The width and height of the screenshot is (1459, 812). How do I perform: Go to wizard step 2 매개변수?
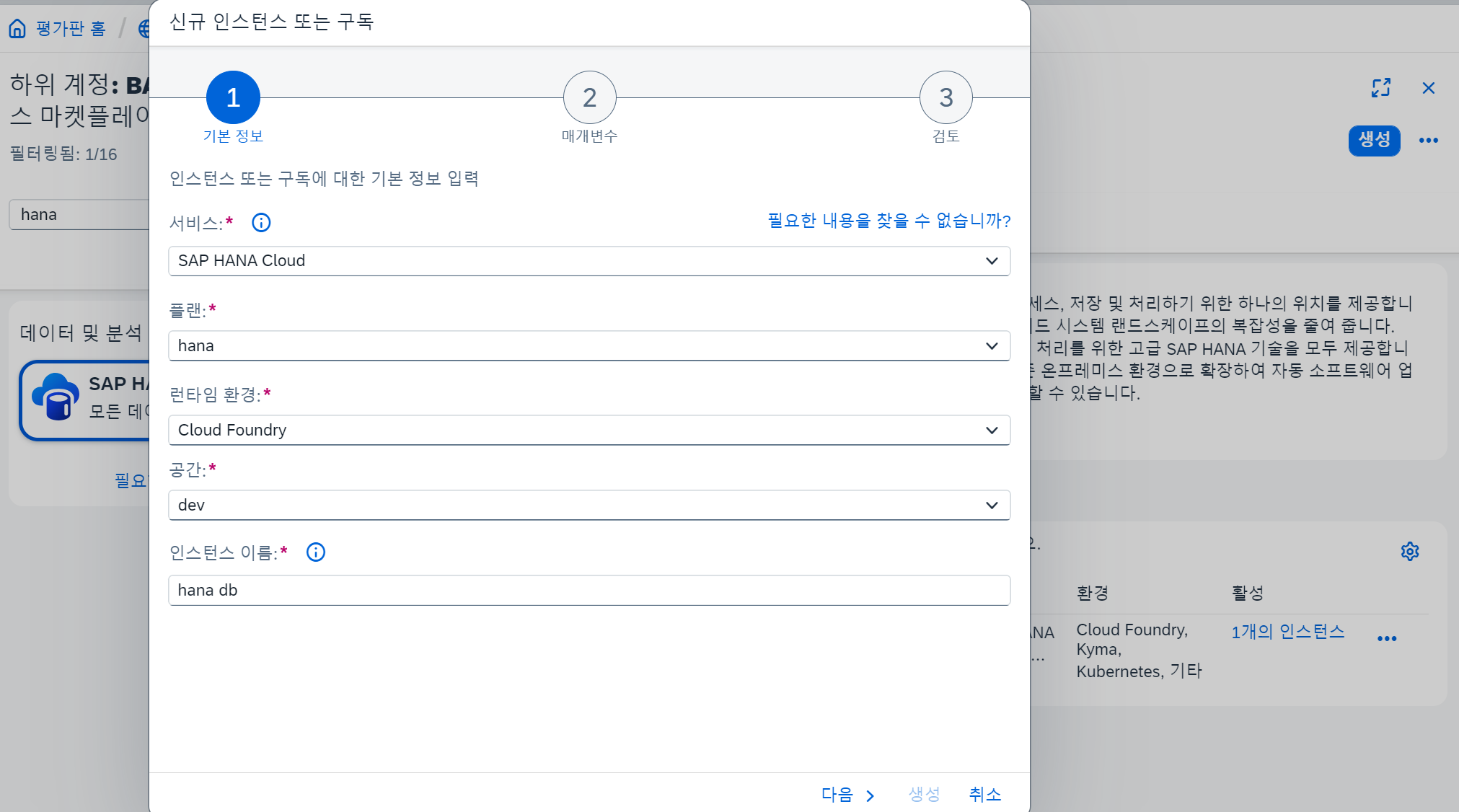589,97
